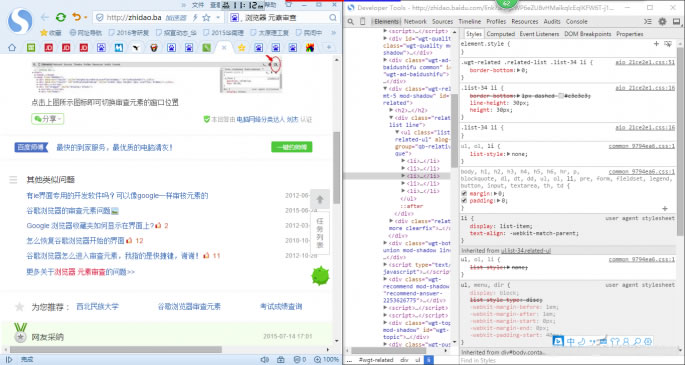The width and height of the screenshot is (685, 365).
Task: Click the page horizontal scrollbar thumb
Action: click(x=116, y=350)
